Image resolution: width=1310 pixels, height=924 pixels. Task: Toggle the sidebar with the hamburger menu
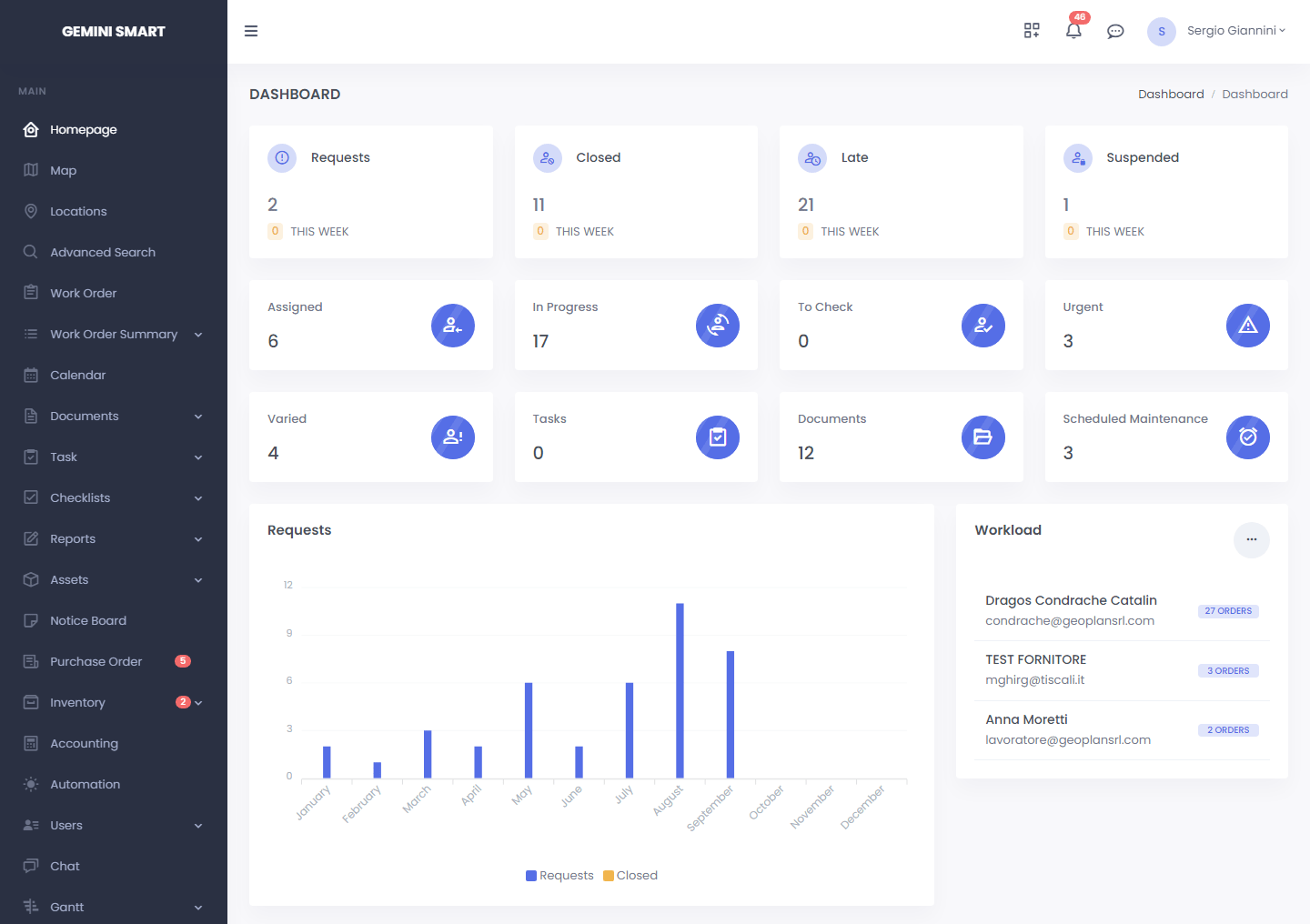click(x=251, y=30)
